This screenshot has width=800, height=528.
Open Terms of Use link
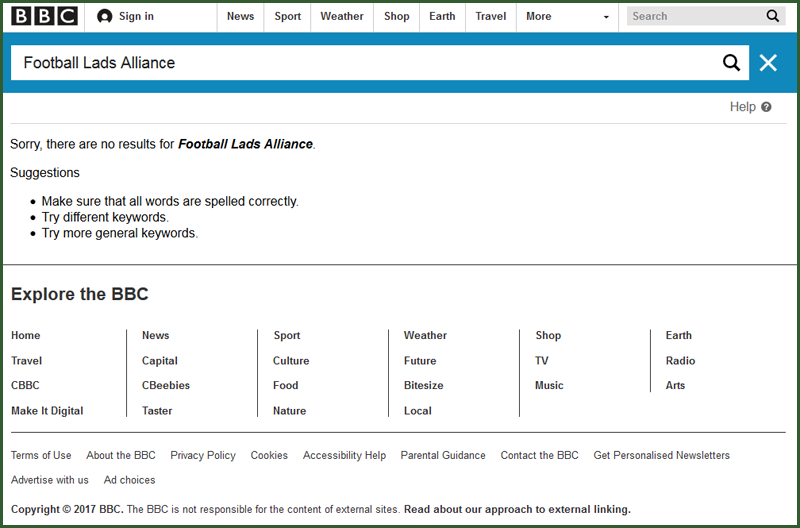coord(41,455)
